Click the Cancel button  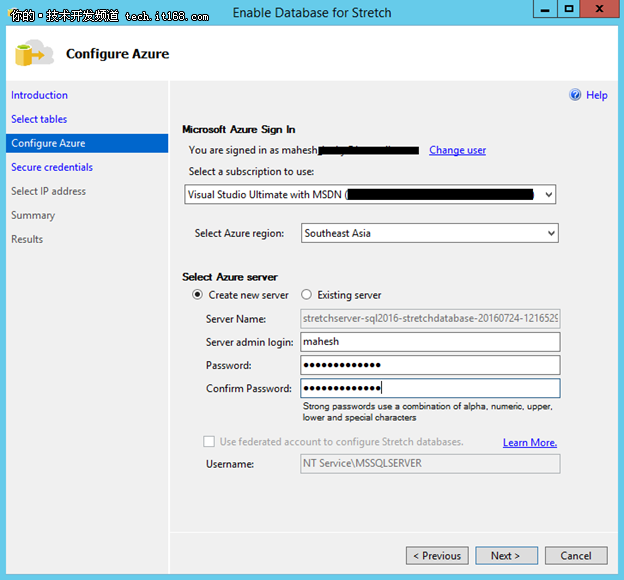tap(576, 555)
